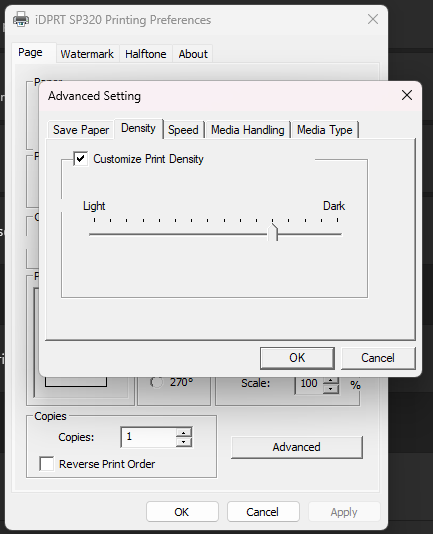Click the Copies number field
The height and width of the screenshot is (534, 433).
149,437
